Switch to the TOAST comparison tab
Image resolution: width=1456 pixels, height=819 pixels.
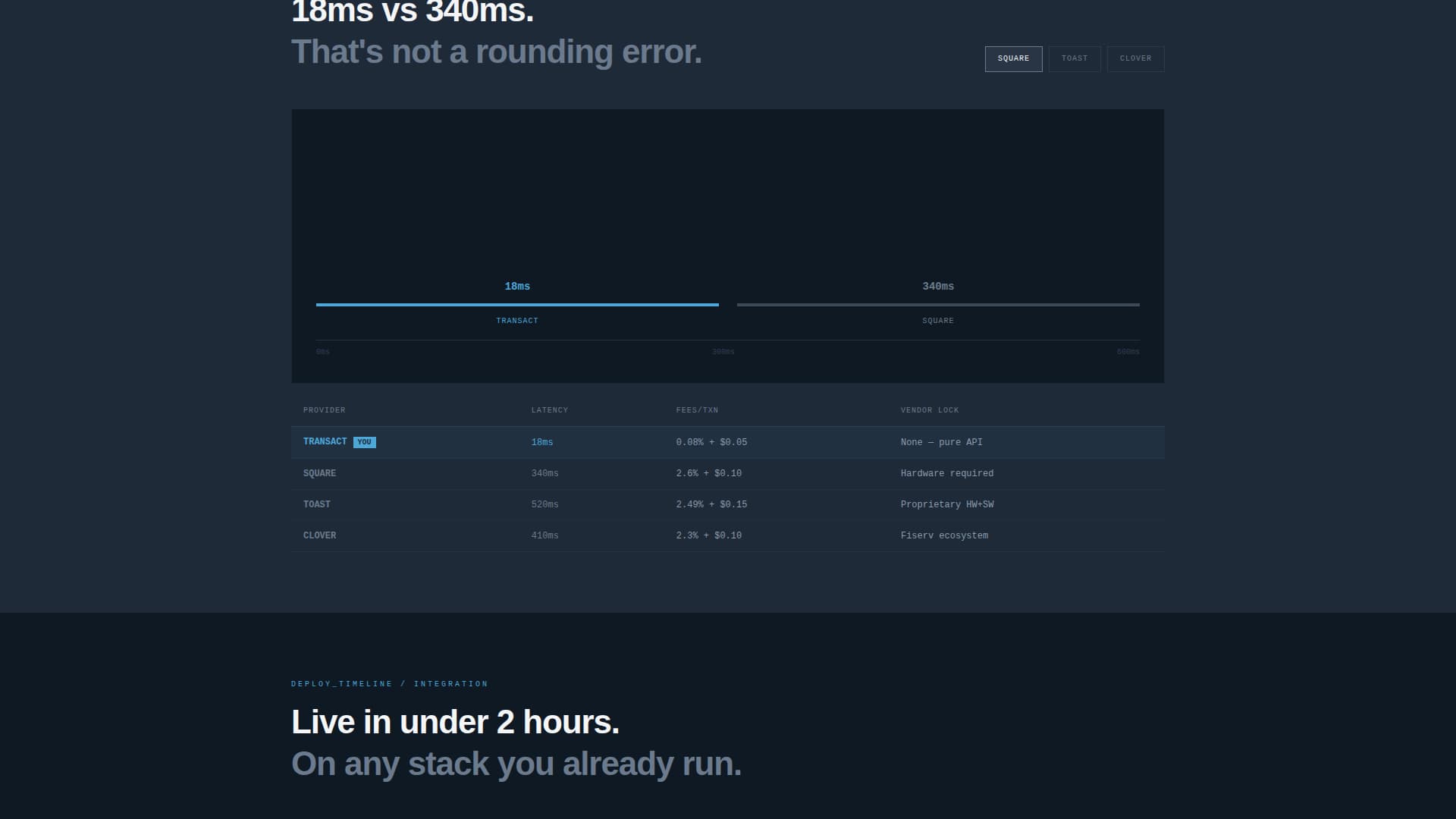(1074, 58)
